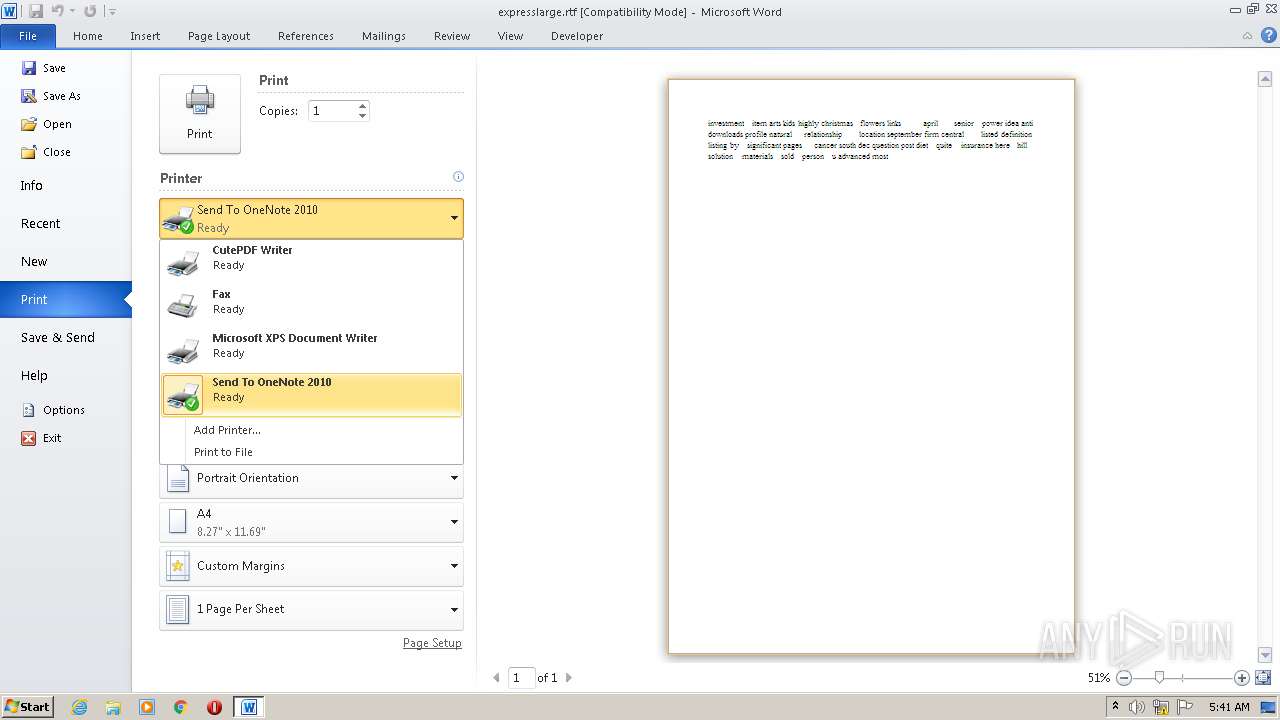The image size is (1280, 720).
Task: Open the Save & Send section
Action: (x=65, y=337)
